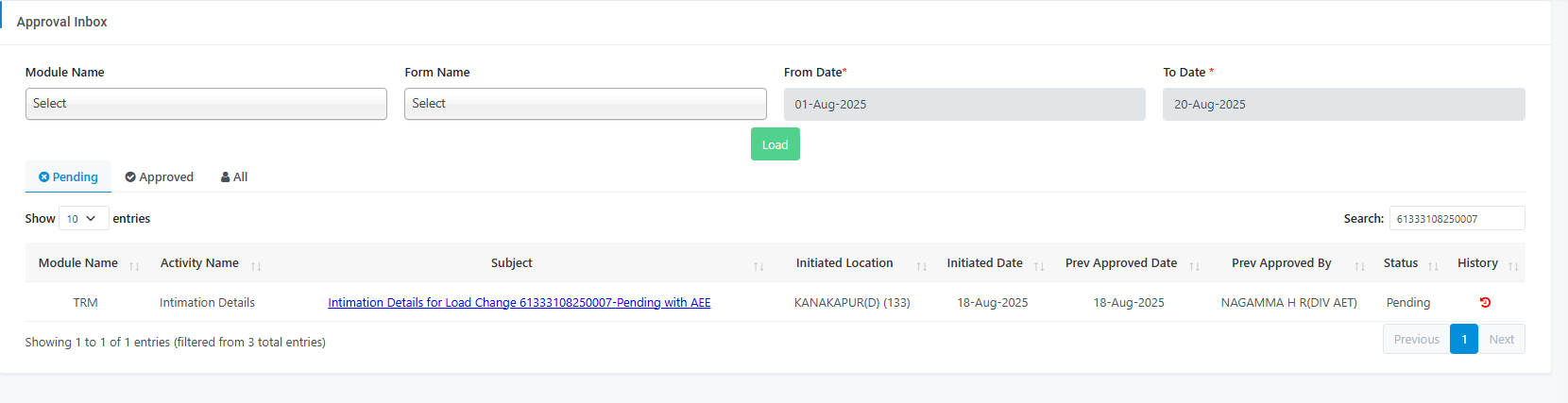This screenshot has height=403, width=1568.
Task: Click the From Date field
Action: pyautogui.click(x=963, y=105)
